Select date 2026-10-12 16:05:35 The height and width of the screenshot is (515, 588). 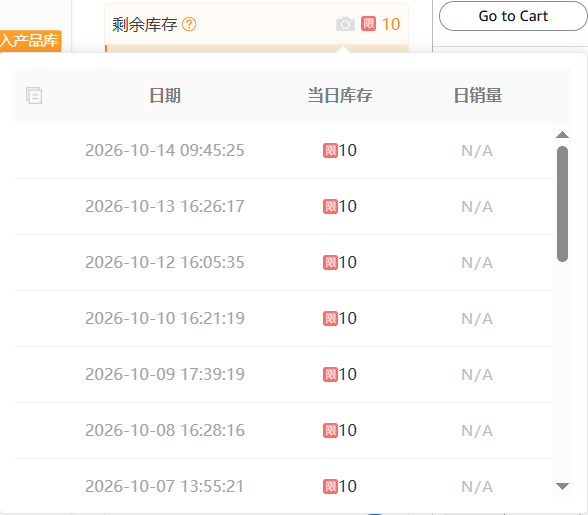[165, 262]
